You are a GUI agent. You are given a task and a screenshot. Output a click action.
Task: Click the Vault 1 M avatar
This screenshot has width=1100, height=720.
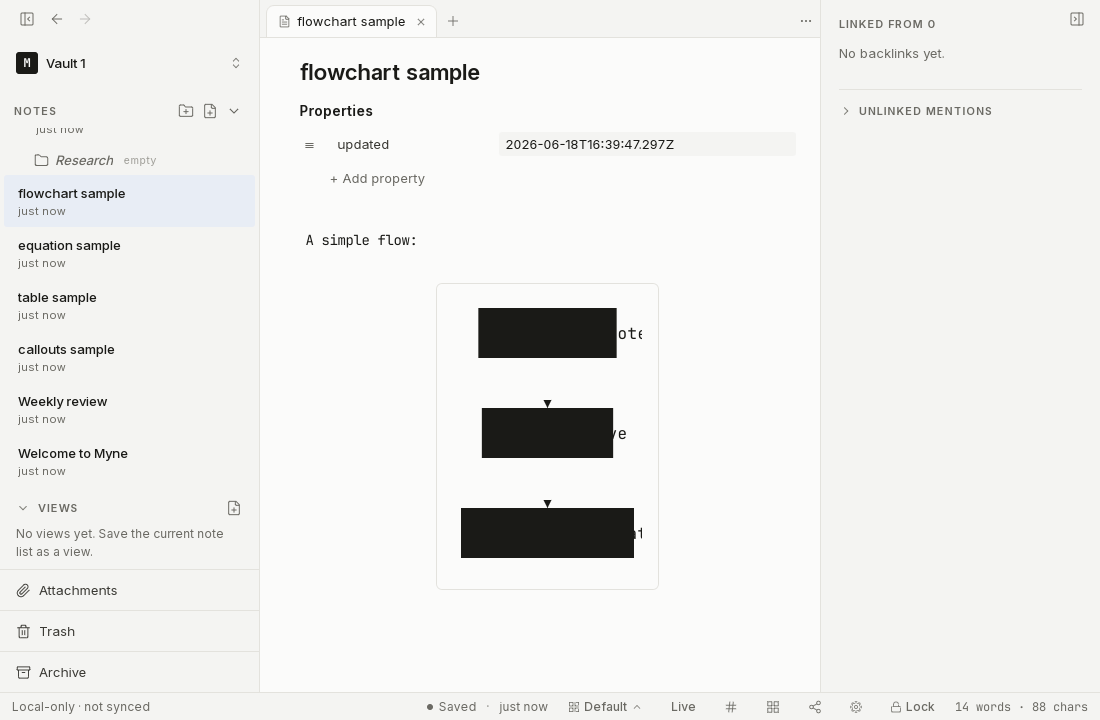tap(27, 63)
